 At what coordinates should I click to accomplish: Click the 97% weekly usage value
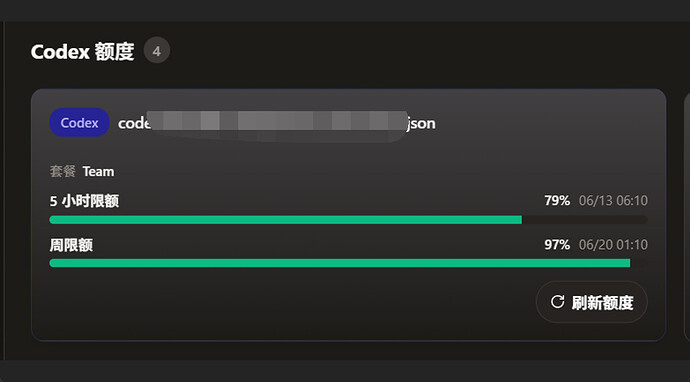(557, 244)
